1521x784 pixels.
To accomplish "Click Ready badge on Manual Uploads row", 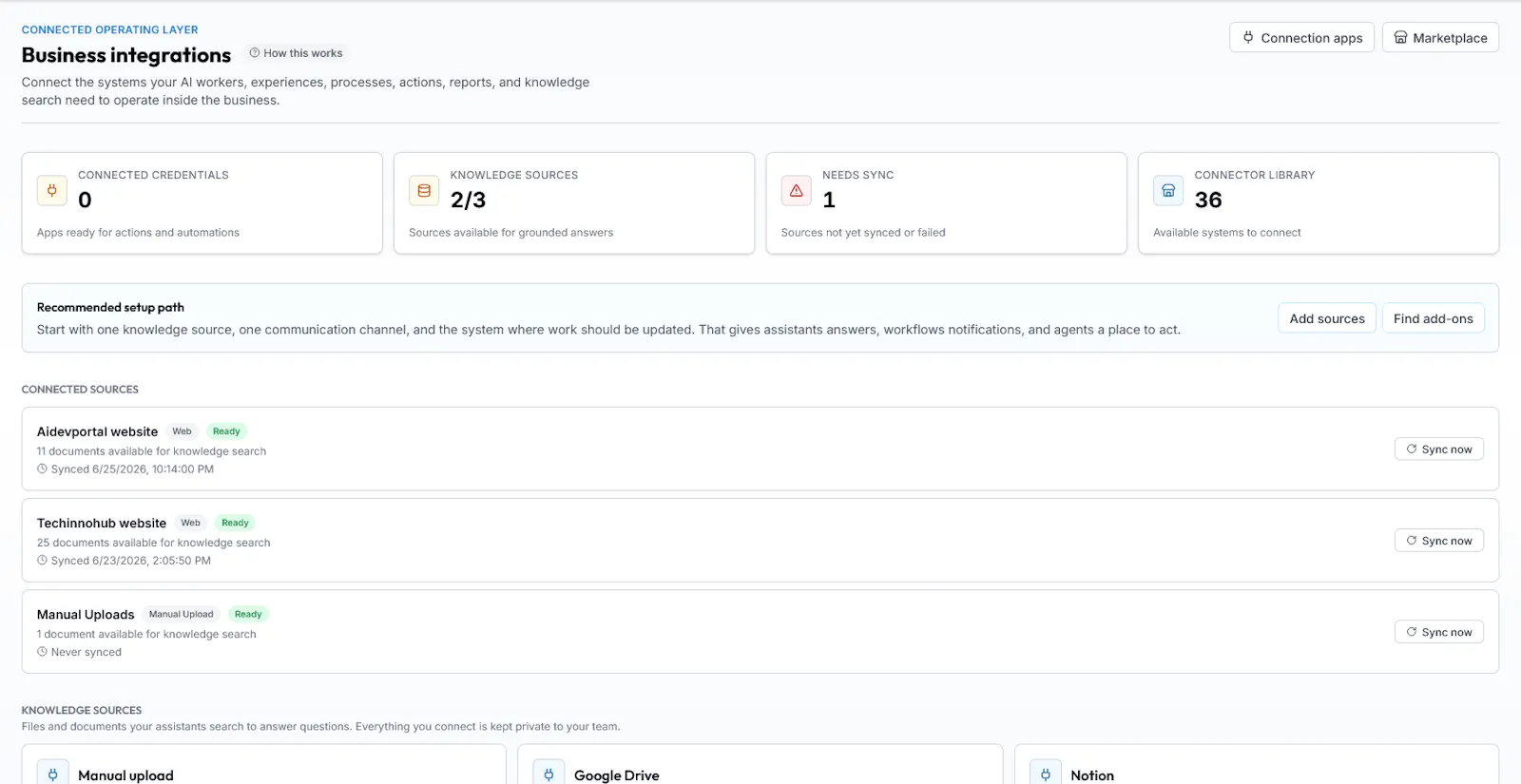I will coord(248,614).
